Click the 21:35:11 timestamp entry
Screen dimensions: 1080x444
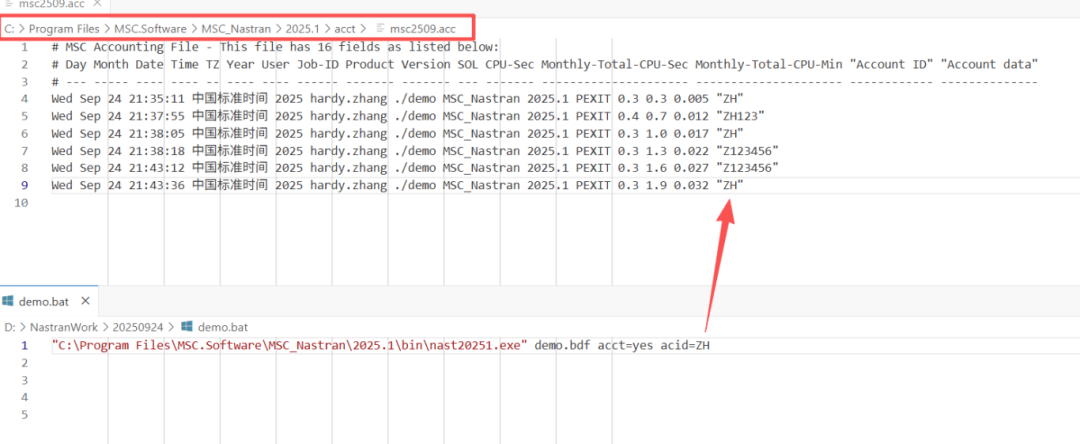[x=156, y=99]
